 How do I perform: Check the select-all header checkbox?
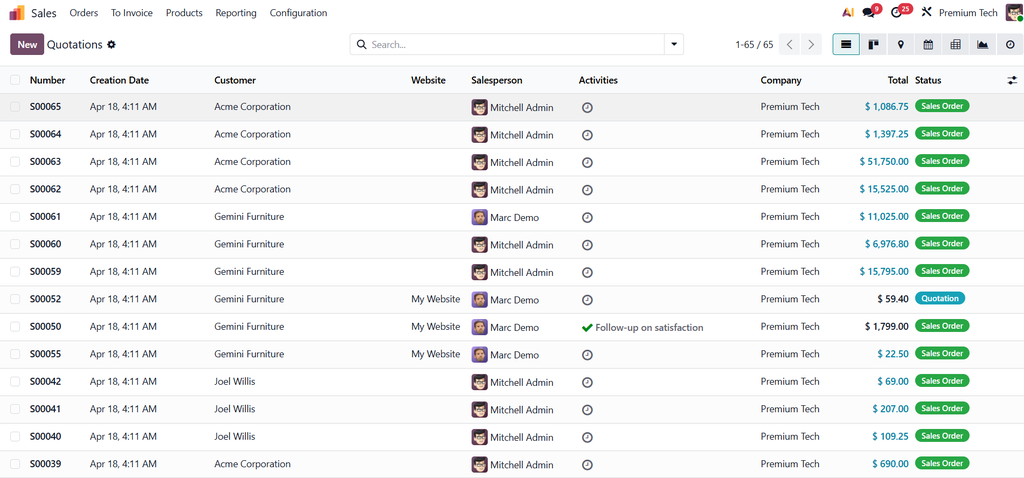pyautogui.click(x=15, y=80)
